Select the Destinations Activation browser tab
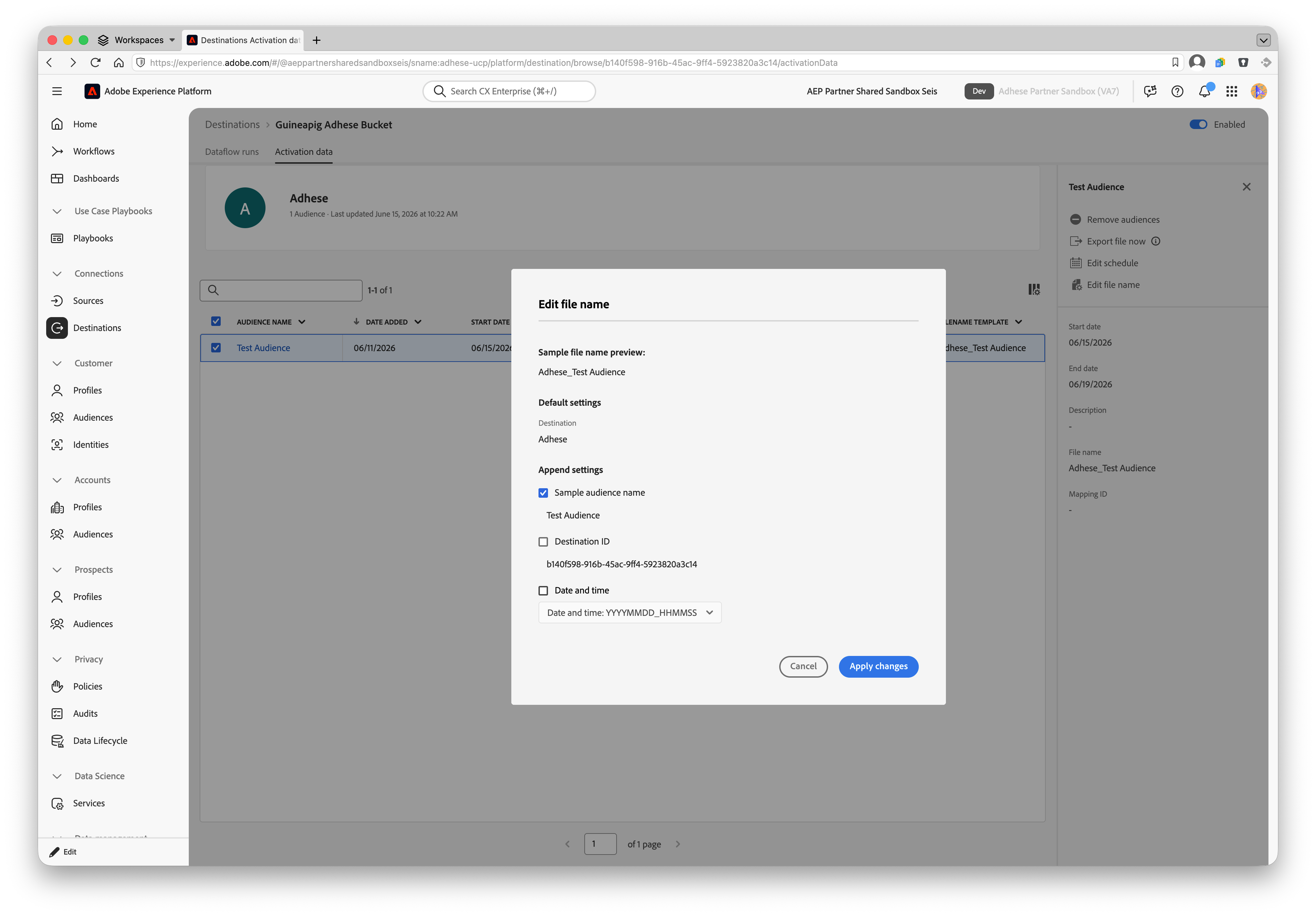The width and height of the screenshot is (1316, 916). tap(243, 40)
